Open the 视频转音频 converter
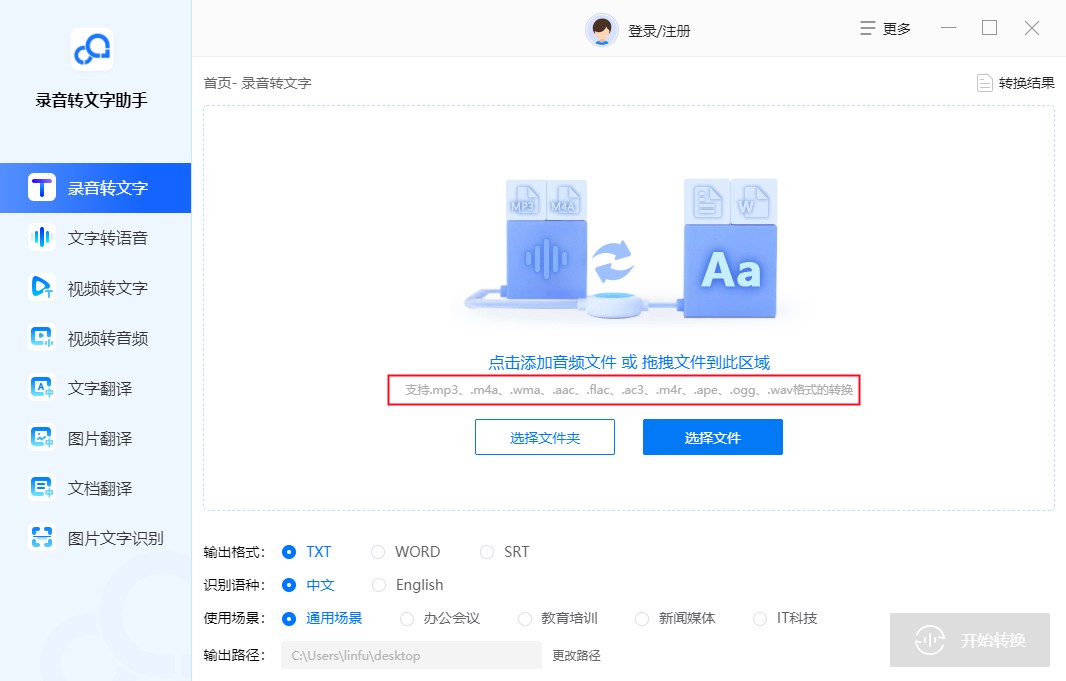The image size is (1066, 681). click(x=95, y=337)
